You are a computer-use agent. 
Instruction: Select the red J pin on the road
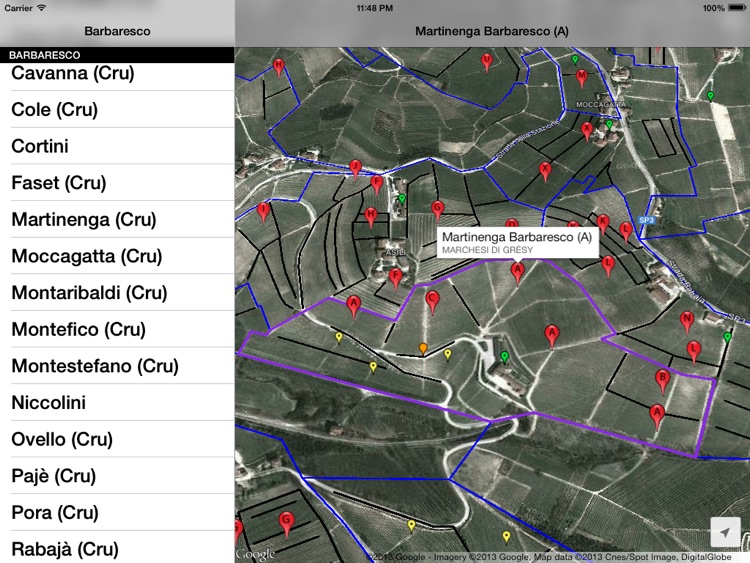coord(355,169)
